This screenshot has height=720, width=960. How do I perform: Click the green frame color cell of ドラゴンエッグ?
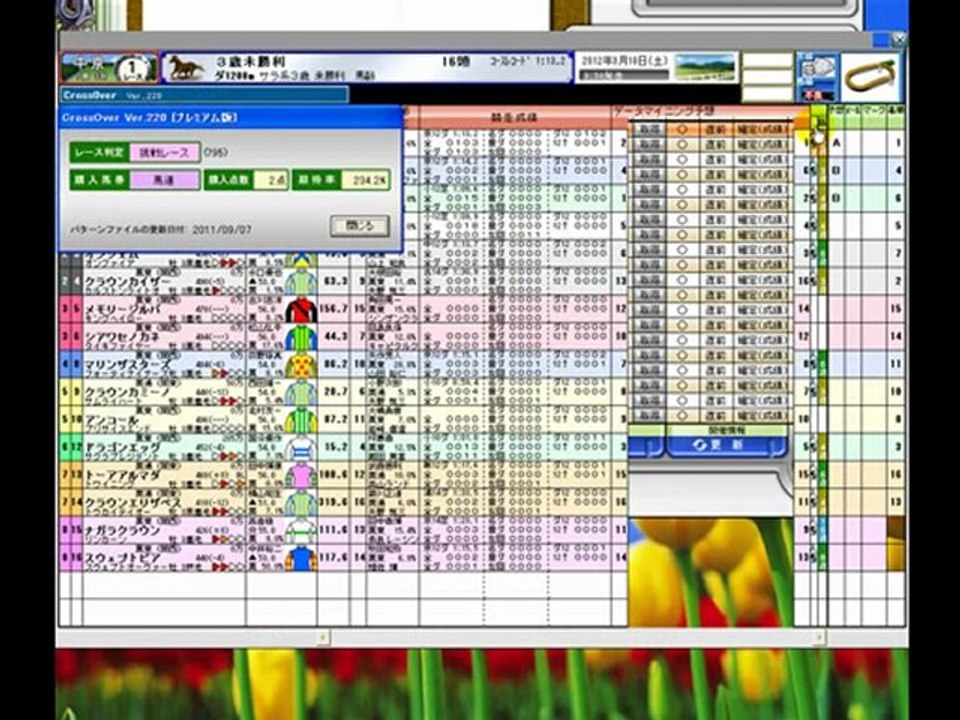tap(66, 448)
